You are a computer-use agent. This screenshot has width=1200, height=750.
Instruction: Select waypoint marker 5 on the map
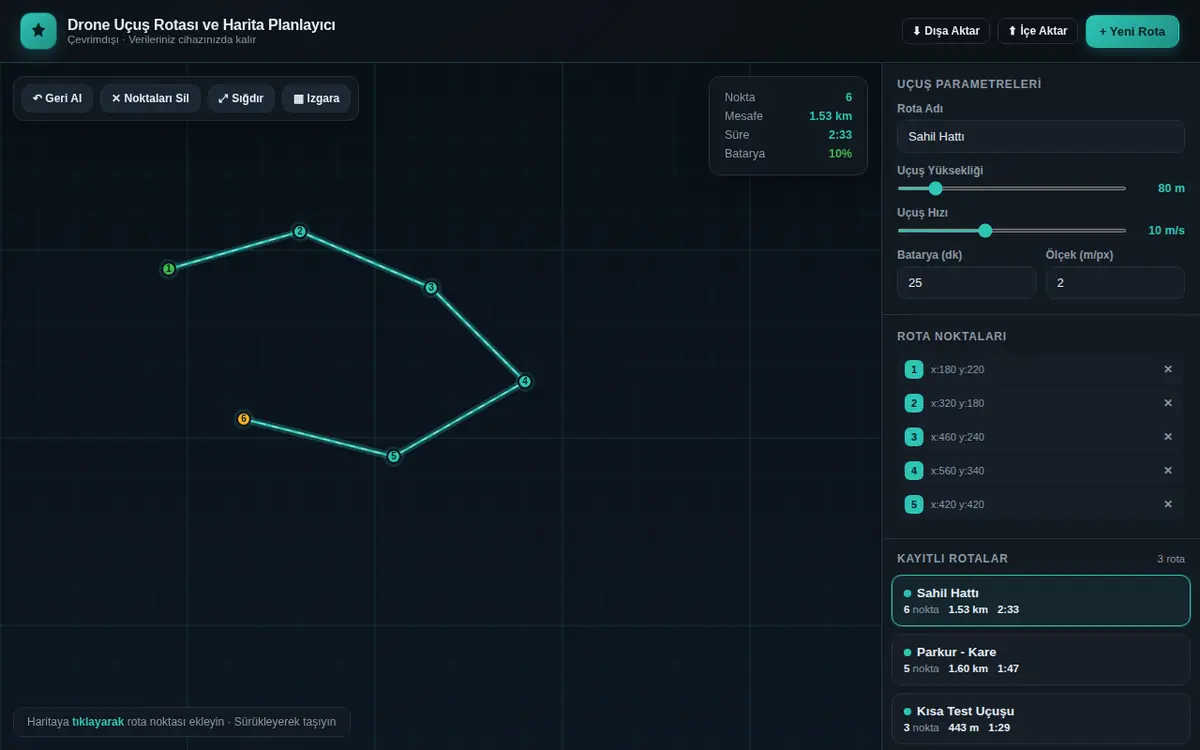[x=393, y=456]
